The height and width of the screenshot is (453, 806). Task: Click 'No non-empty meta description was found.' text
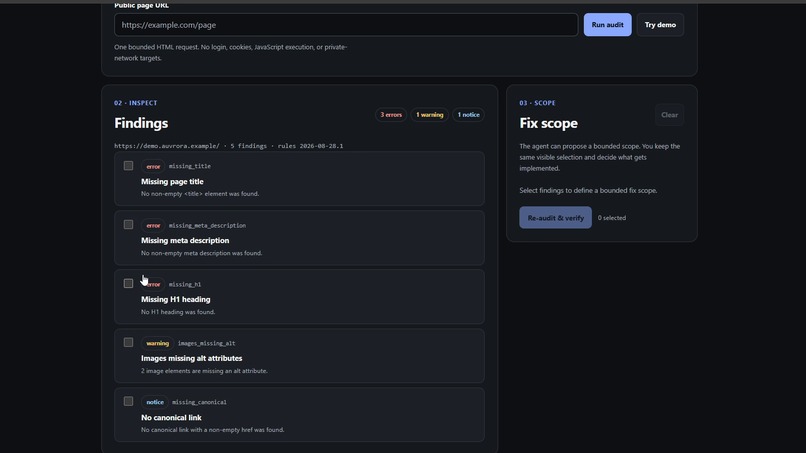(202, 253)
